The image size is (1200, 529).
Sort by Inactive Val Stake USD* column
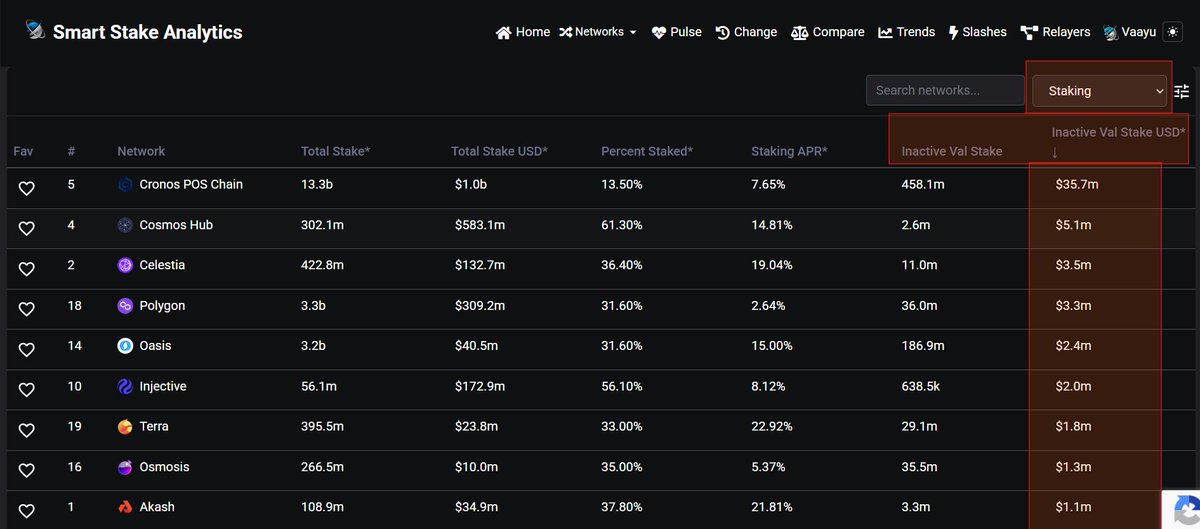1118,132
